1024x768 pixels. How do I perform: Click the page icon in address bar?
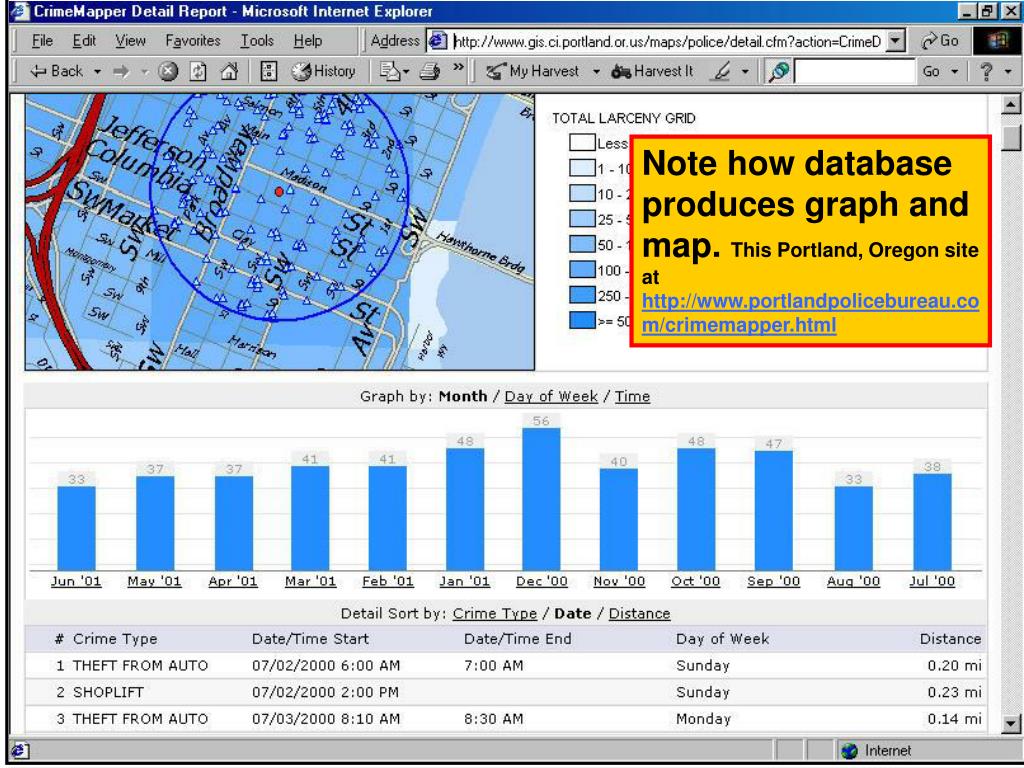[x=438, y=41]
